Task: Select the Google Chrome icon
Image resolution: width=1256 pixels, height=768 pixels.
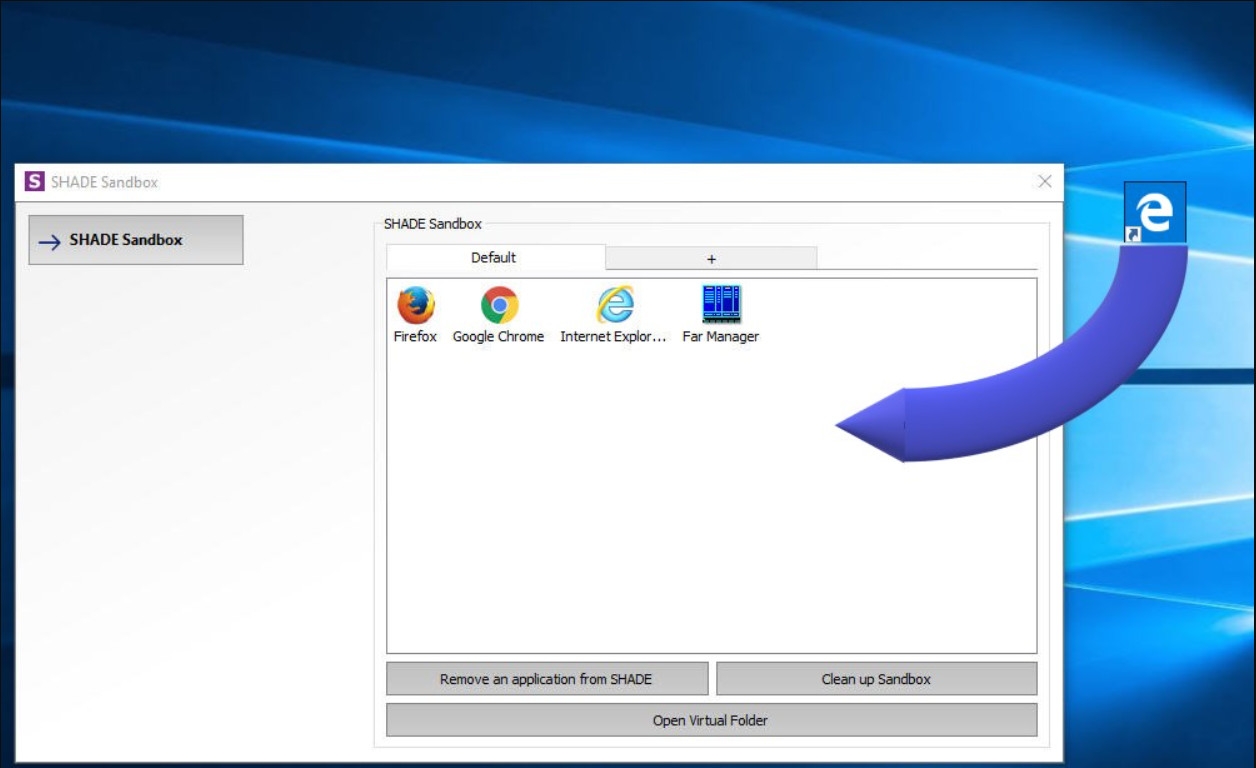Action: tap(499, 305)
